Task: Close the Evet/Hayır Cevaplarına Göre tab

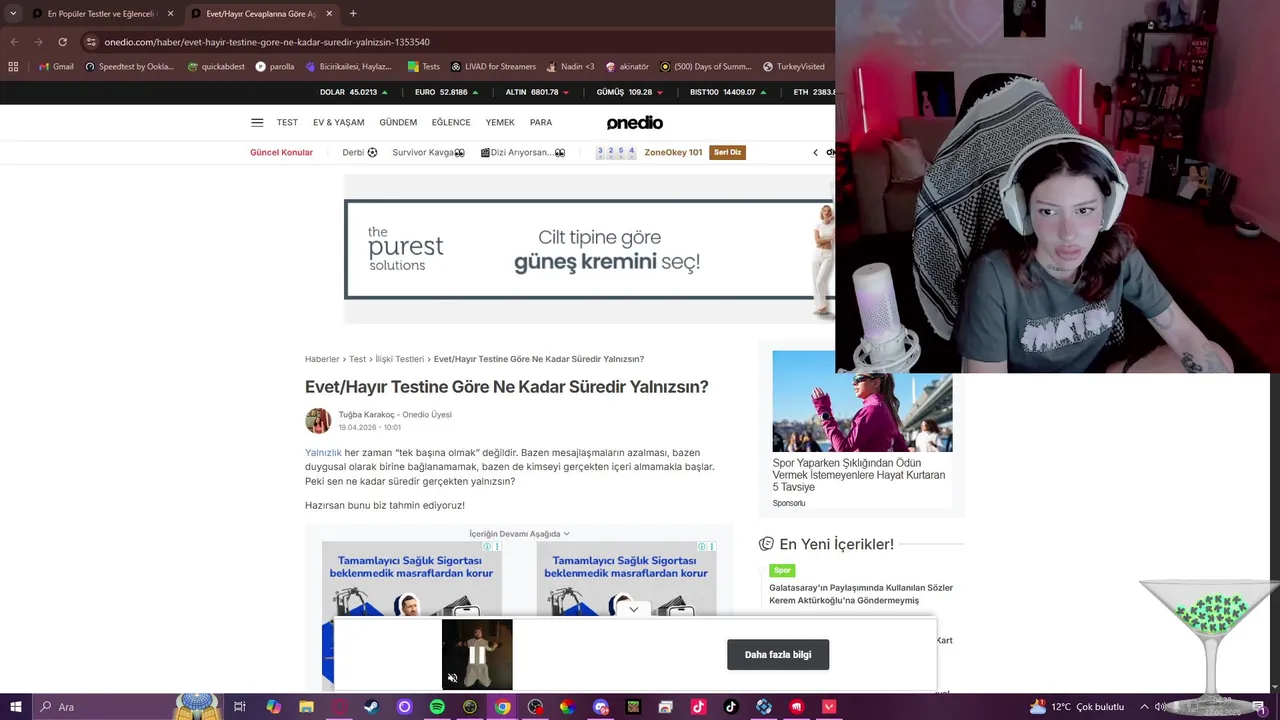Action: [329, 14]
